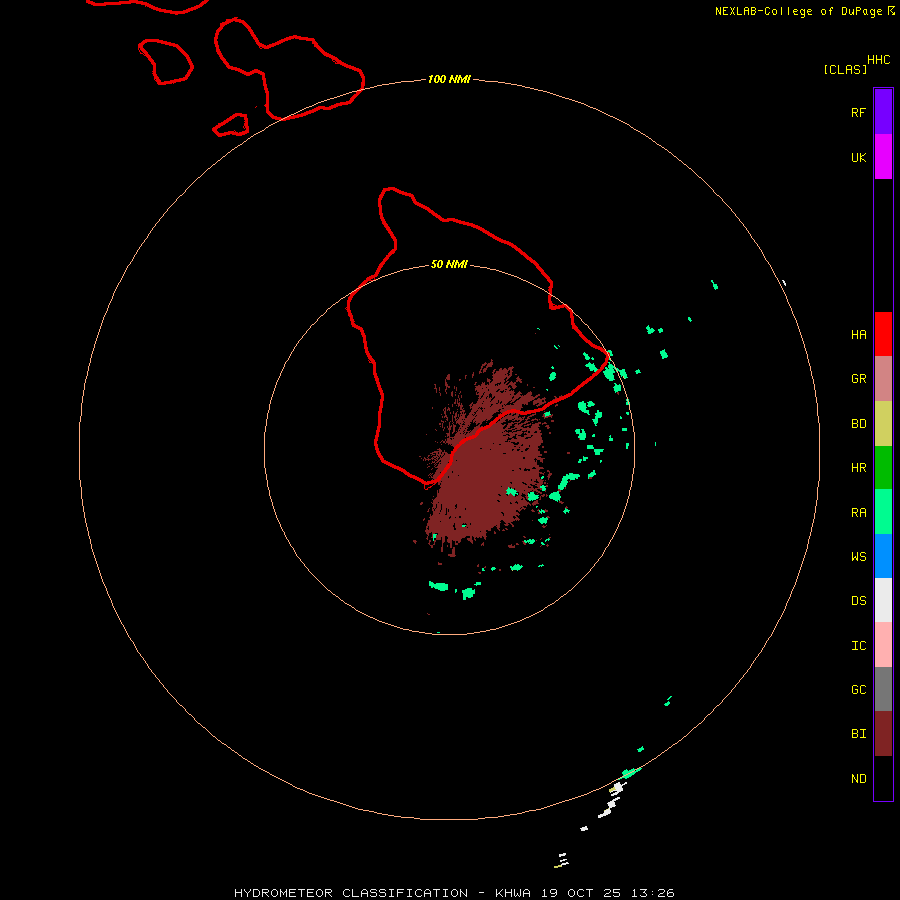This screenshot has width=900, height=900.
Task: Click the RA light green legend swatch
Action: click(883, 512)
